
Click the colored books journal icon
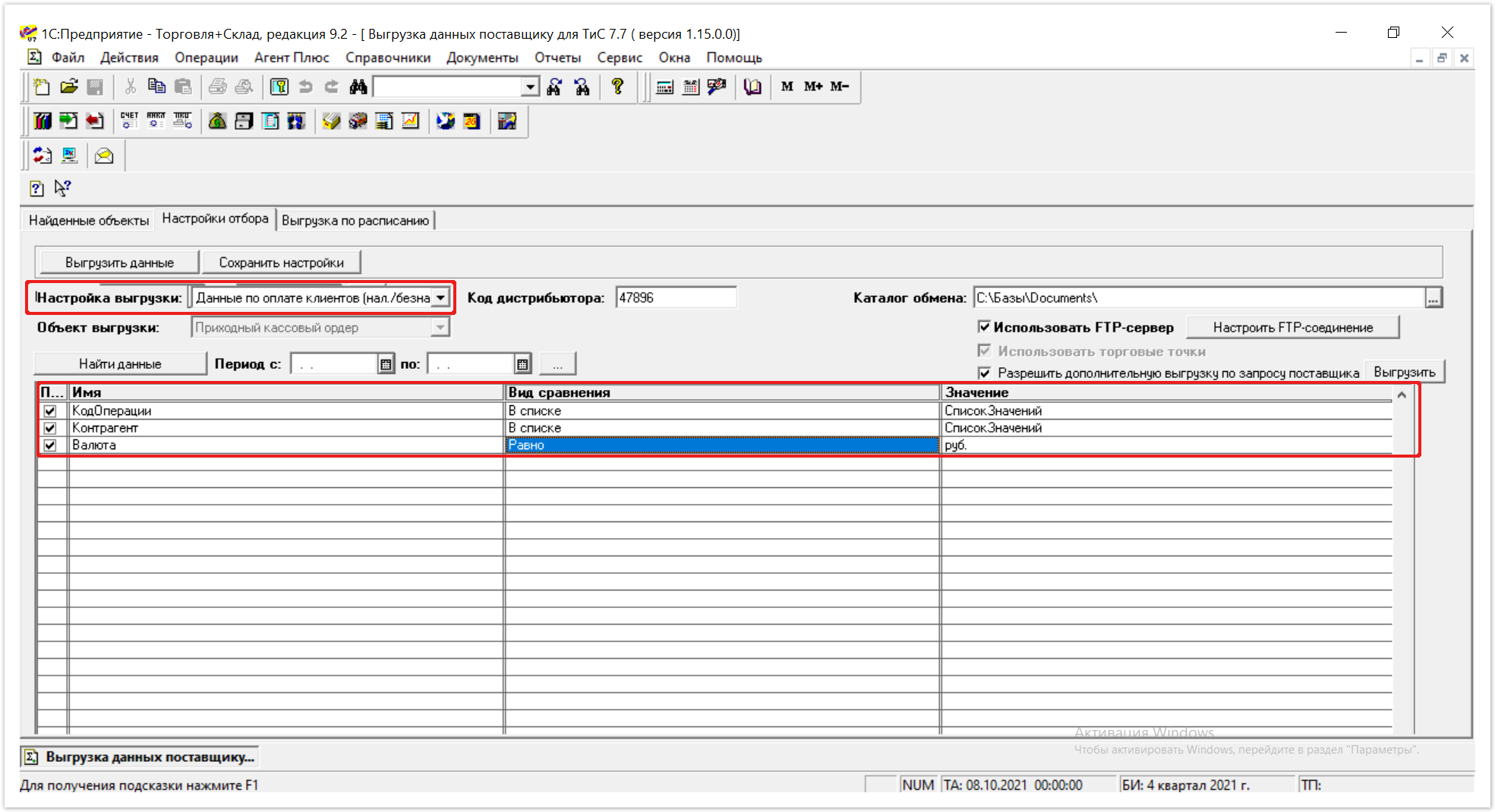(43, 121)
